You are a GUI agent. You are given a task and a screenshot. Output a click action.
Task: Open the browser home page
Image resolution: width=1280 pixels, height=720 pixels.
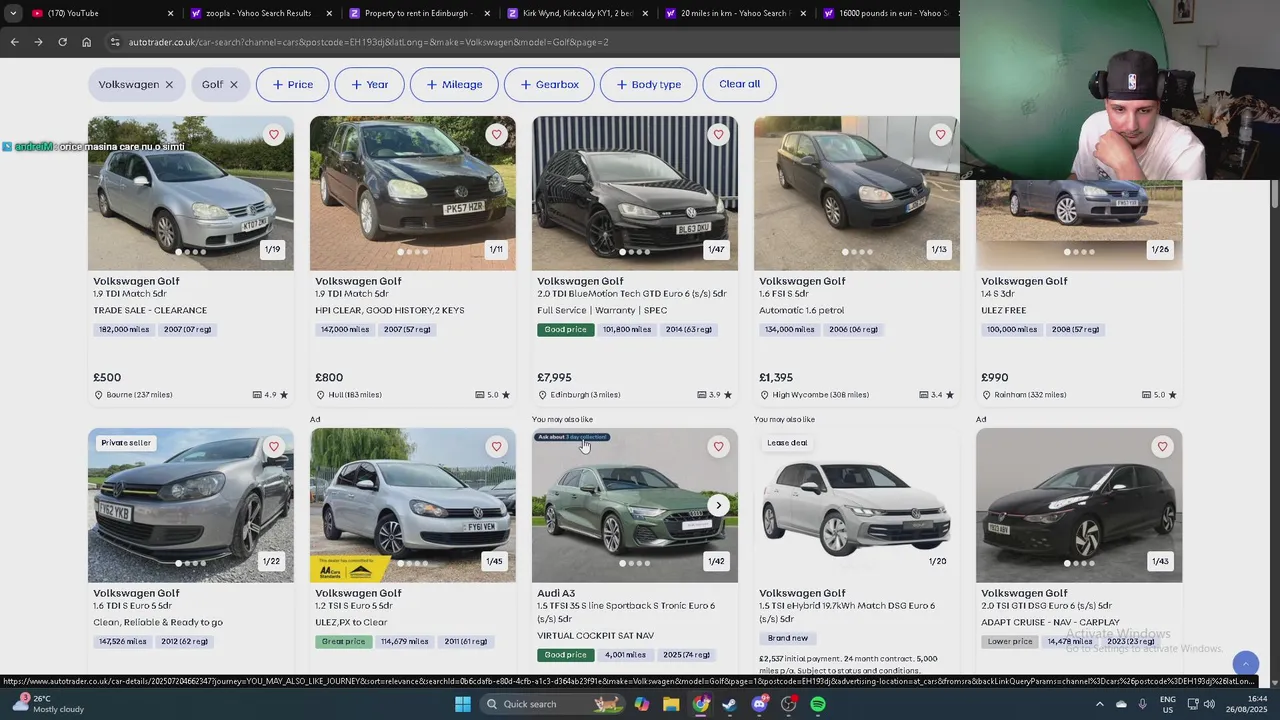pyautogui.click(x=87, y=42)
